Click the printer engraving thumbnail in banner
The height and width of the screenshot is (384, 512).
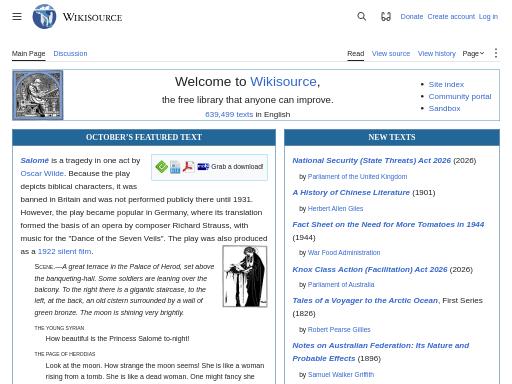pyautogui.click(x=38, y=95)
